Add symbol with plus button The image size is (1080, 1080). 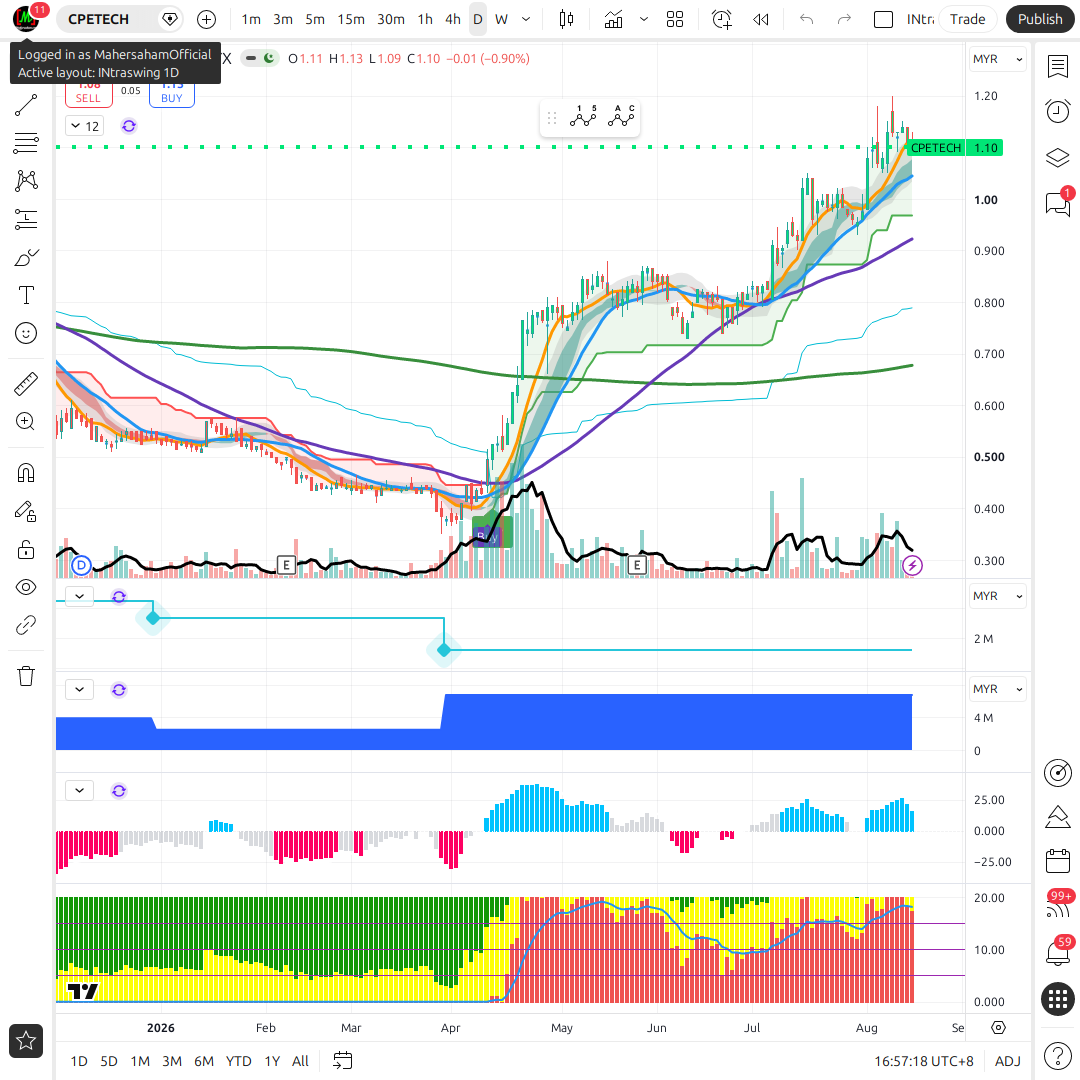[207, 19]
